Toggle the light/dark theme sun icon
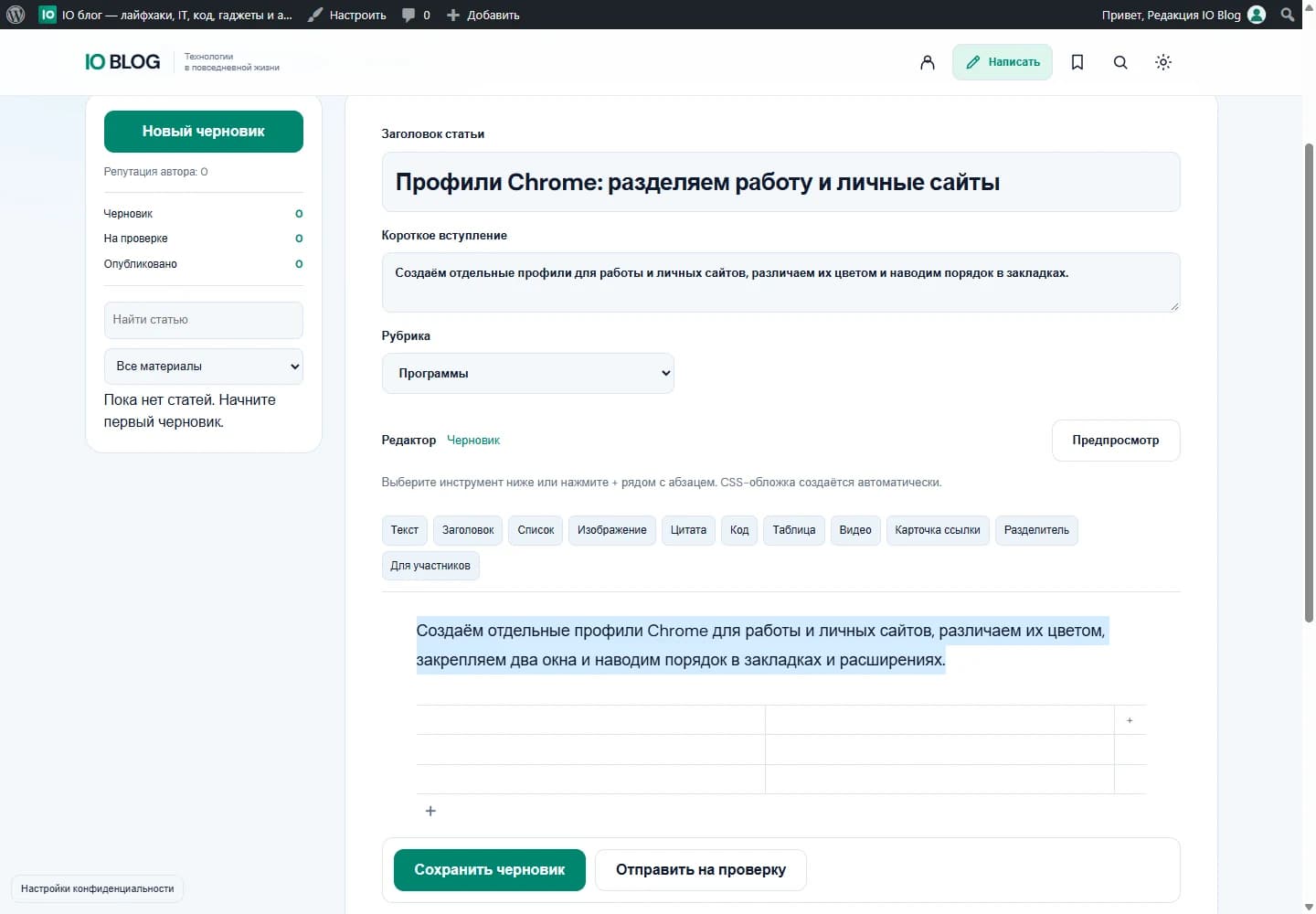The image size is (1316, 914). tap(1163, 62)
